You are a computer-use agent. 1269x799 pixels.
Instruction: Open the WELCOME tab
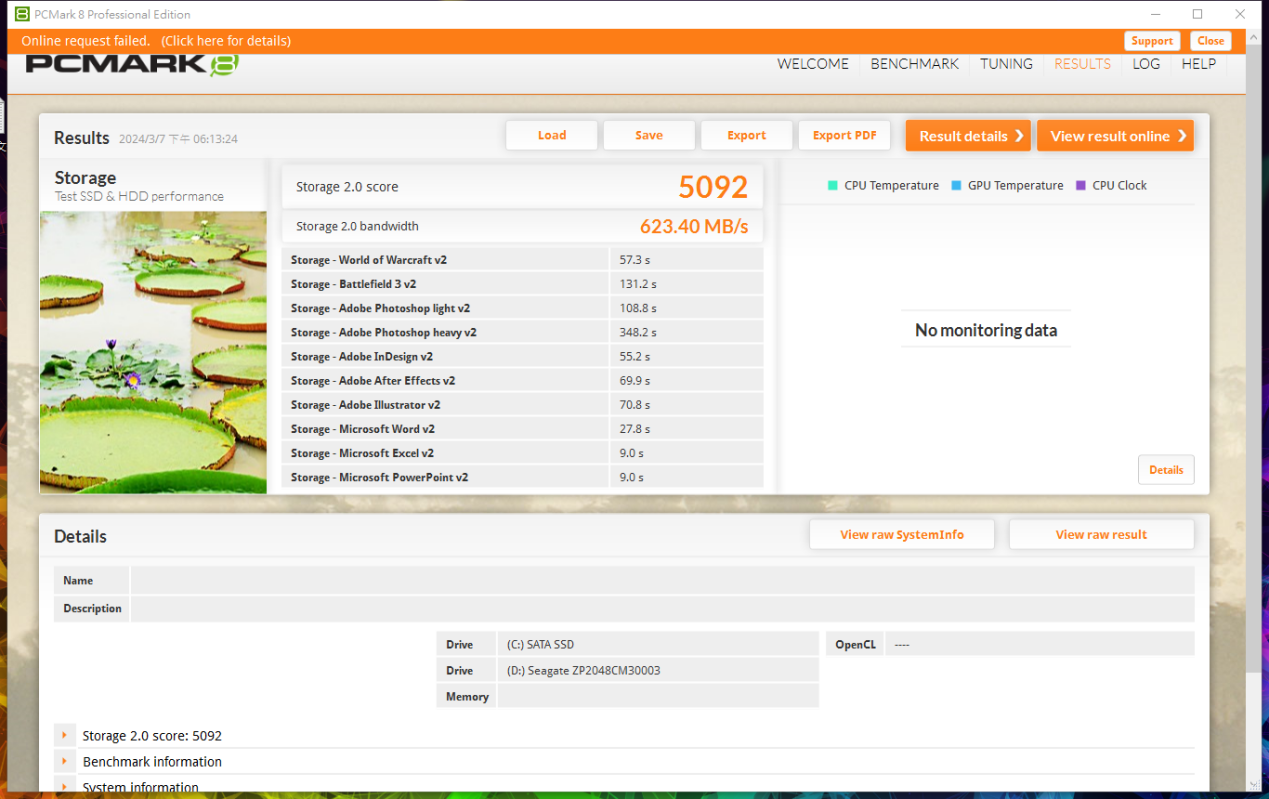(x=813, y=63)
